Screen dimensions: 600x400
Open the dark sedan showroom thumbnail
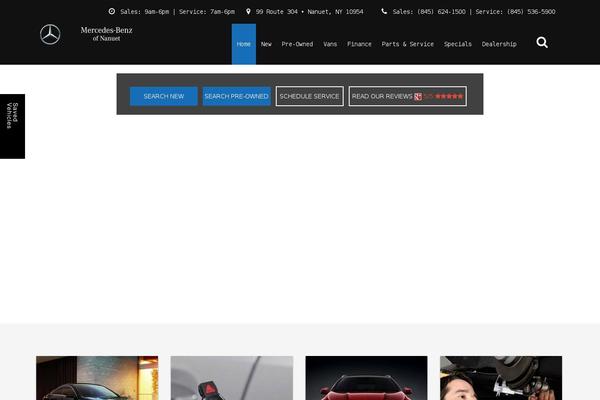pos(97,378)
